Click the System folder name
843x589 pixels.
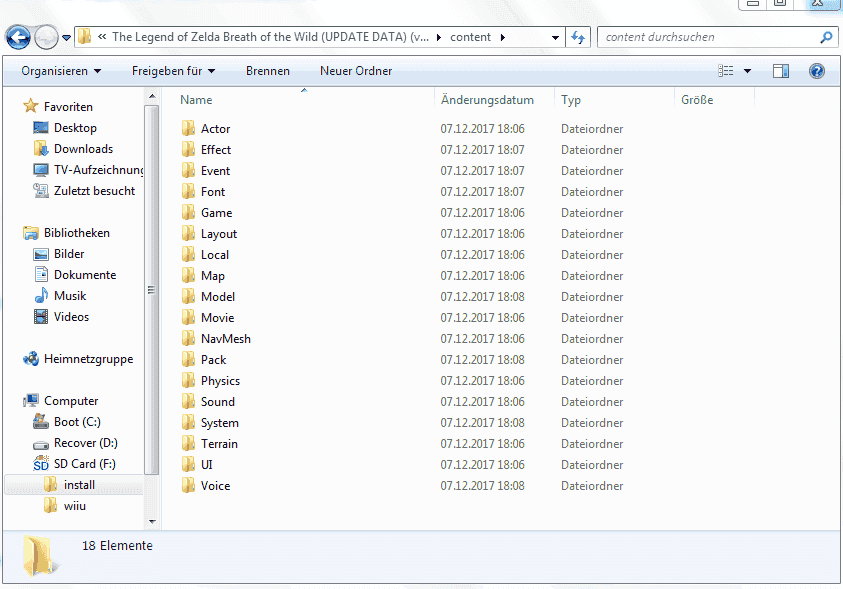(220, 423)
